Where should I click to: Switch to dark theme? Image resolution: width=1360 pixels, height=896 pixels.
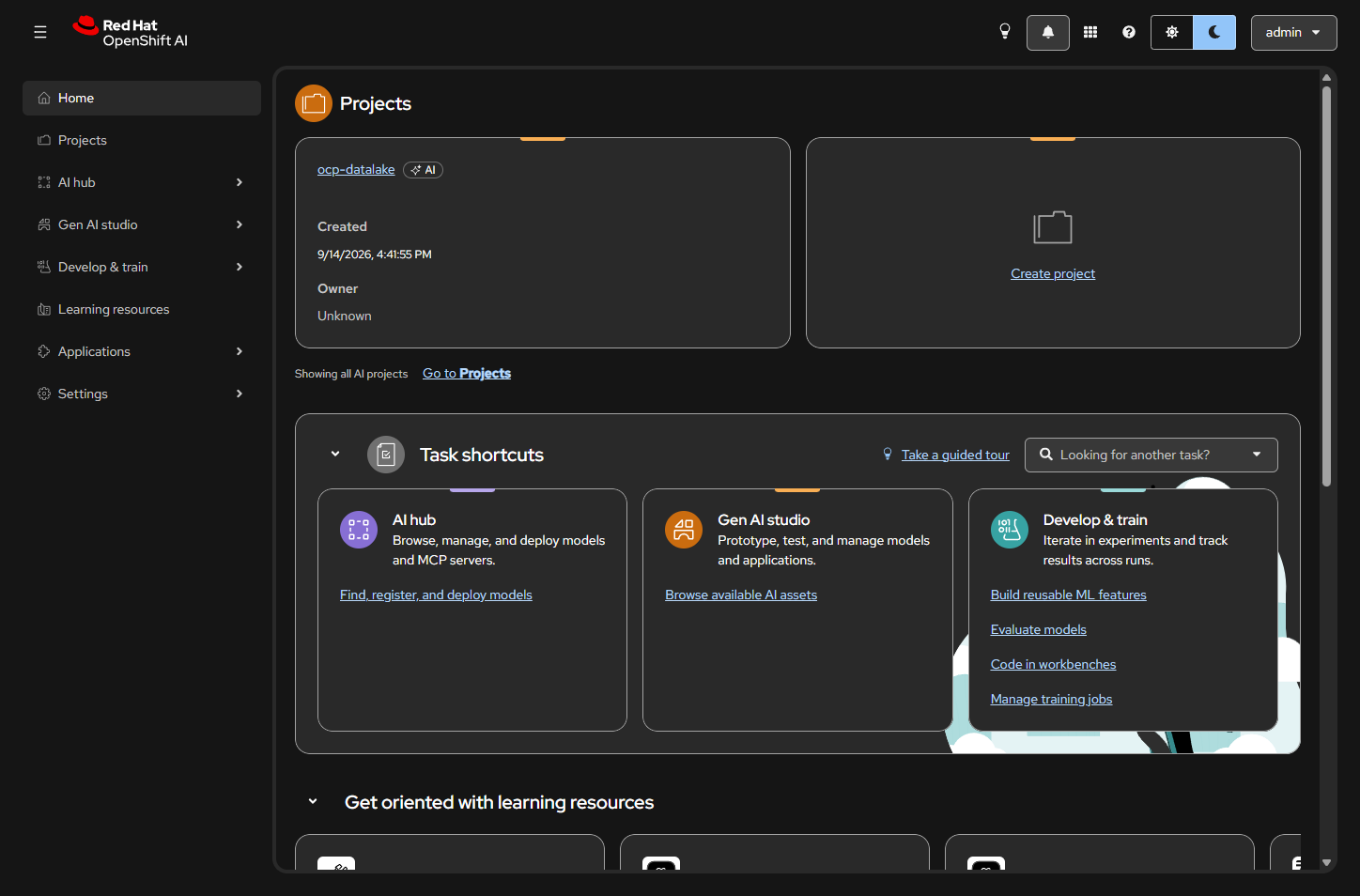(x=1214, y=32)
